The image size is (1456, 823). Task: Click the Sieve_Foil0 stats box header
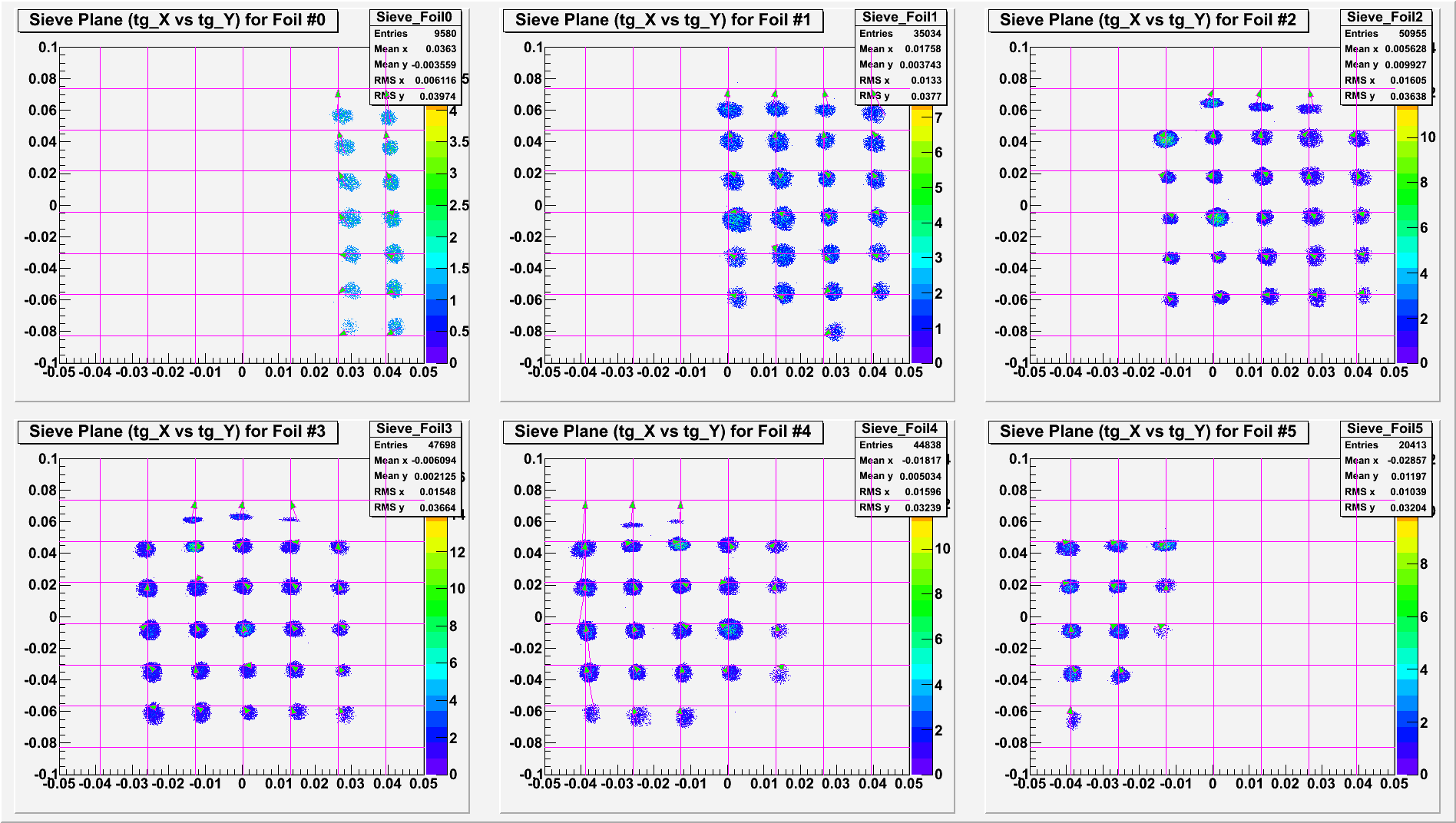(415, 17)
